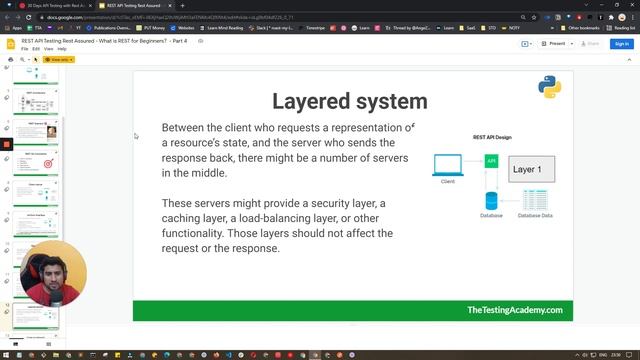Image resolution: width=640 pixels, height=360 pixels.
Task: Open the Help menu
Action: [x=62, y=49]
